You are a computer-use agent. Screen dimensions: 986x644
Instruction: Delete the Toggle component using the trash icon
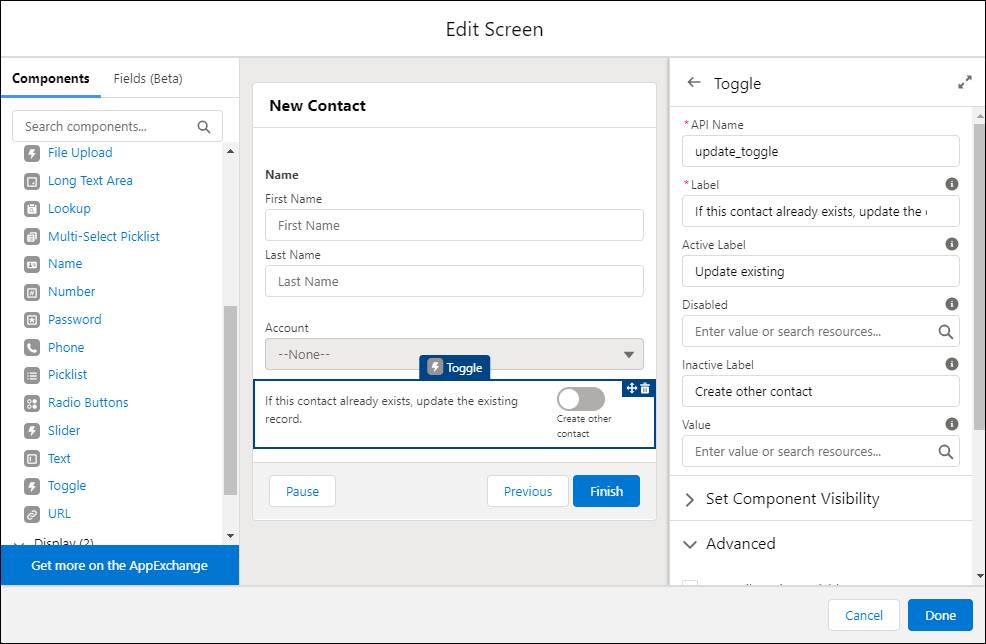coord(644,388)
